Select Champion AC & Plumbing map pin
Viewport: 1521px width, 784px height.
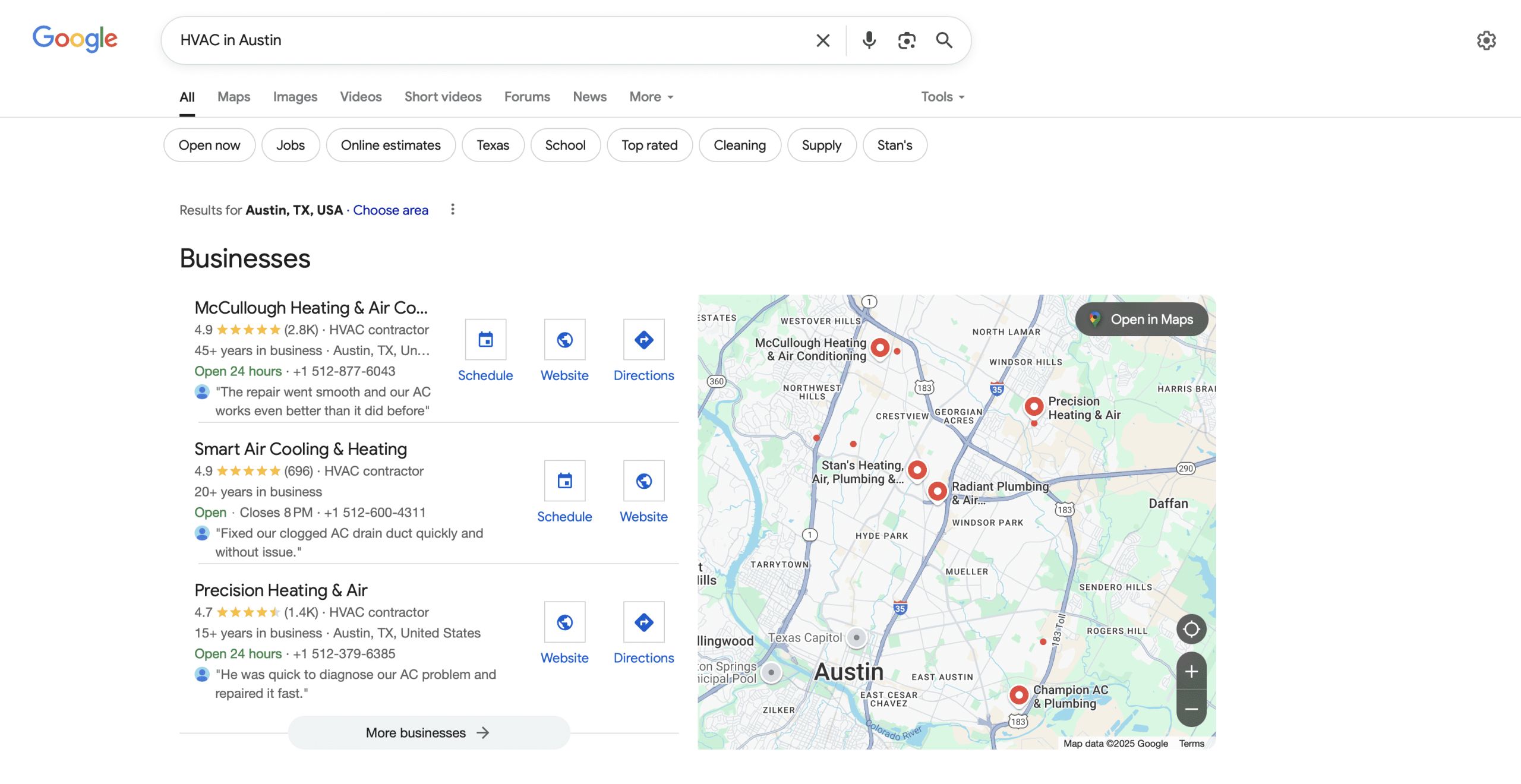(x=1018, y=695)
